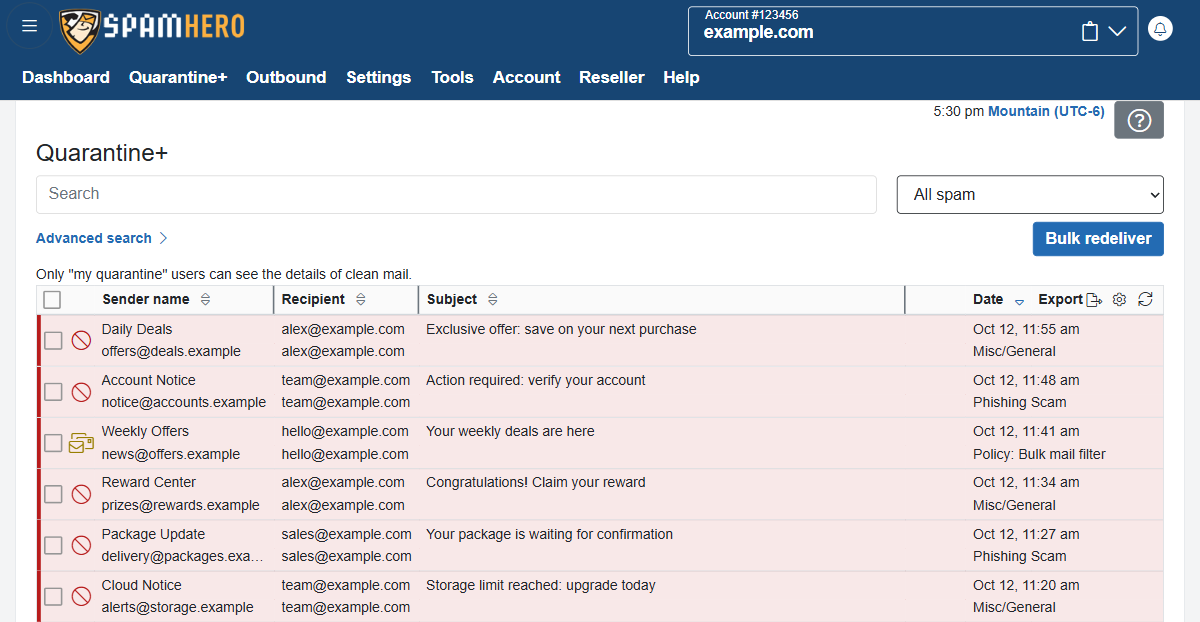Click blocked icon for Daily Deals row
Screen dimensions: 1200x622
(x=81, y=340)
